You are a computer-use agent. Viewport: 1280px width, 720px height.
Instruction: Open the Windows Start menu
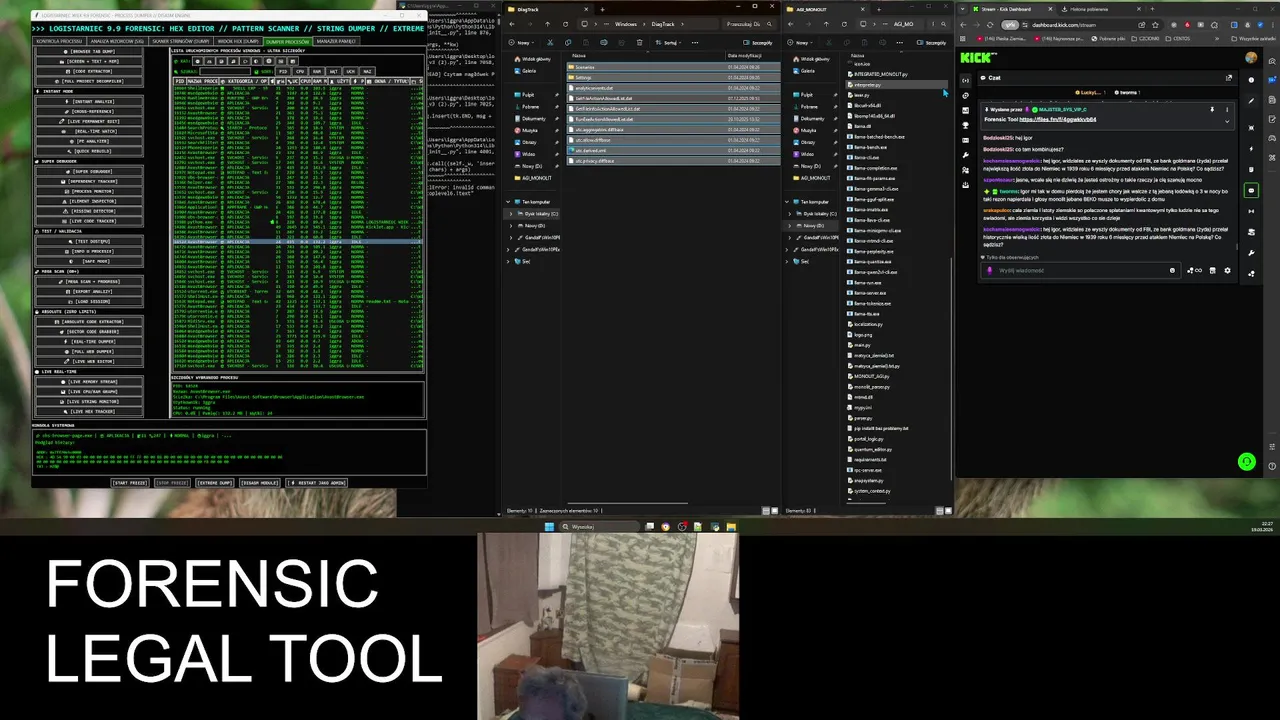click(x=549, y=526)
